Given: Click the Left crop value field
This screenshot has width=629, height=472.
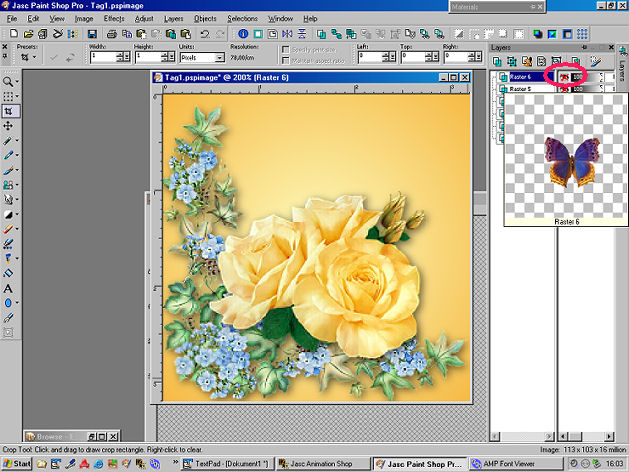Looking at the screenshot, I should click(x=371, y=57).
